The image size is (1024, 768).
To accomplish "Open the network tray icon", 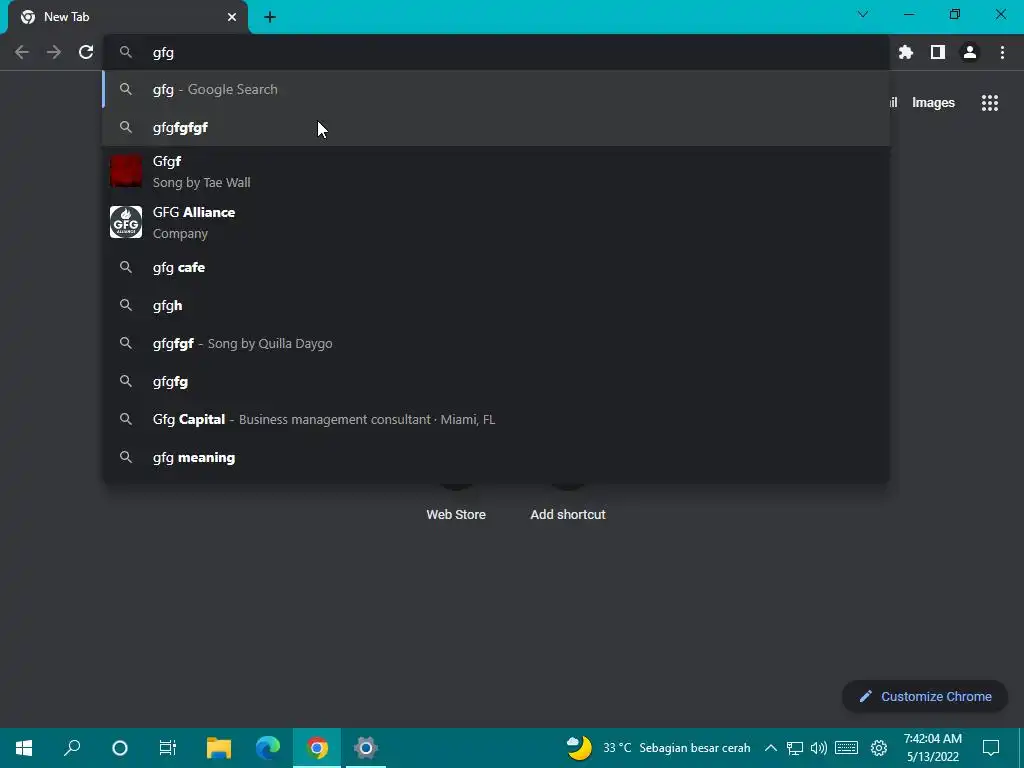I will [795, 748].
